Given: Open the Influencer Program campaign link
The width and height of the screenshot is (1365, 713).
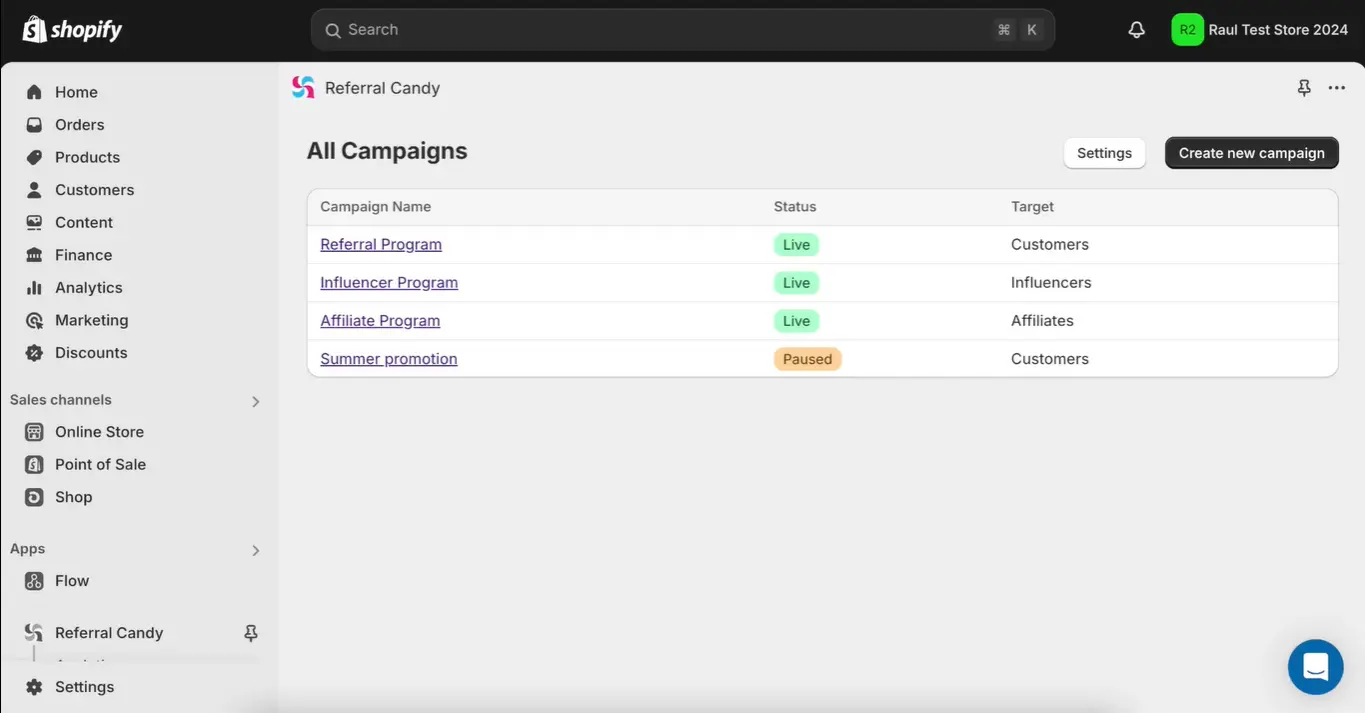Looking at the screenshot, I should [x=388, y=283].
